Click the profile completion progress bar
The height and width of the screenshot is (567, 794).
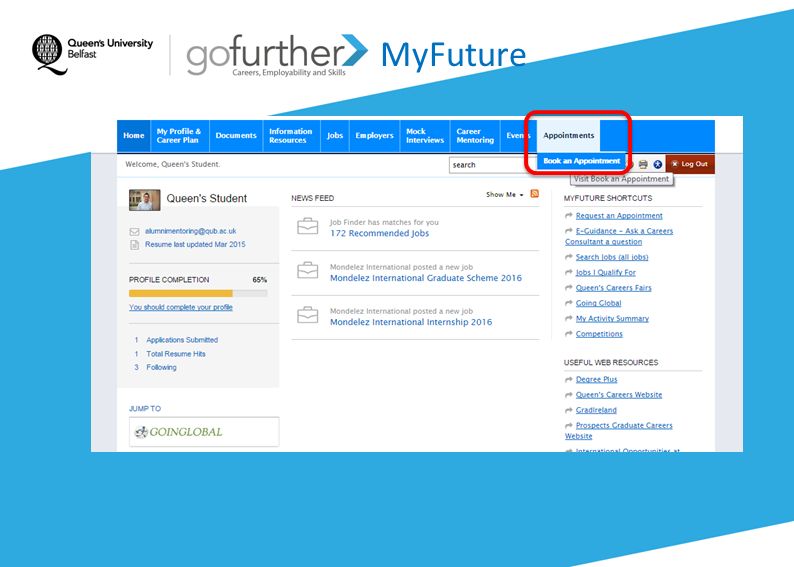click(198, 293)
